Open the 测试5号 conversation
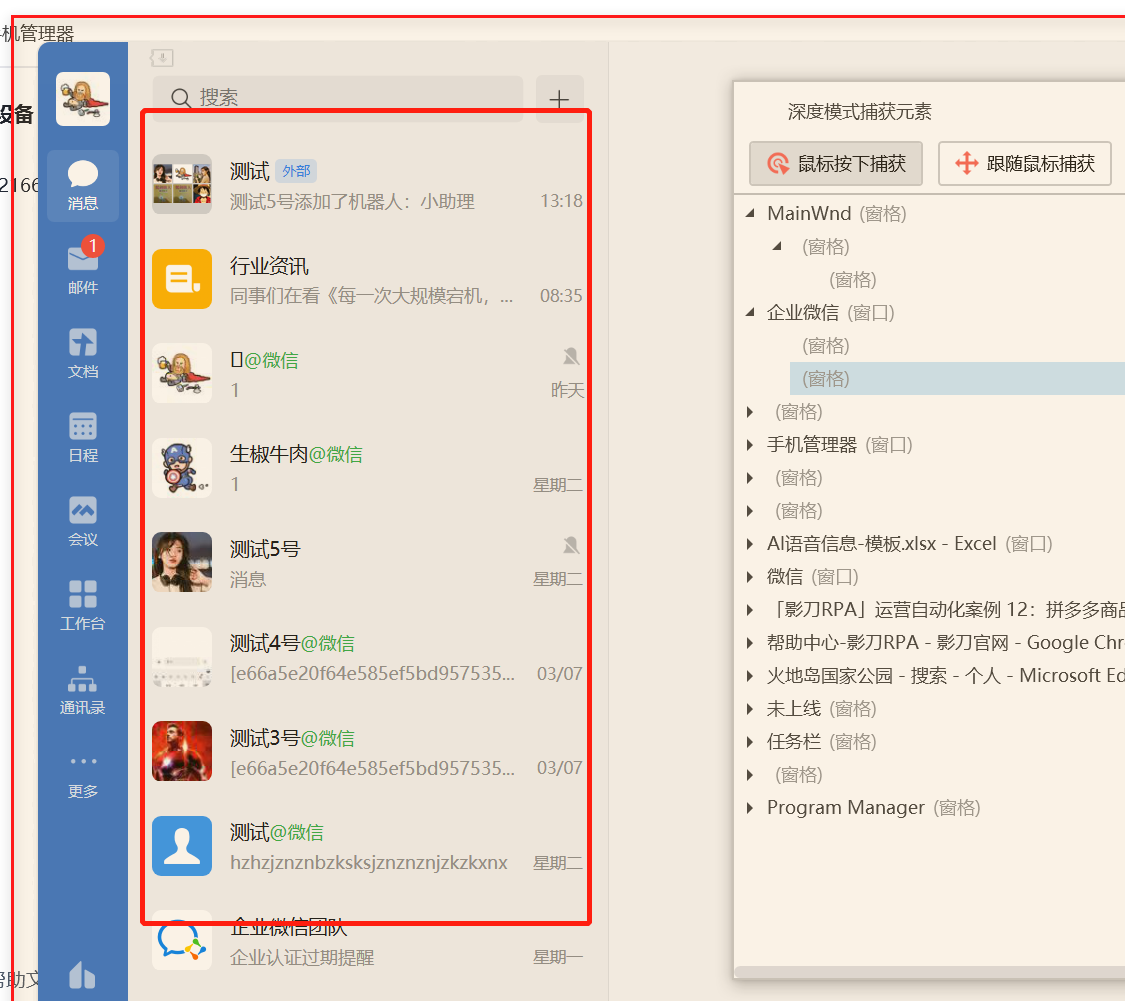1125x1001 pixels. tap(367, 562)
